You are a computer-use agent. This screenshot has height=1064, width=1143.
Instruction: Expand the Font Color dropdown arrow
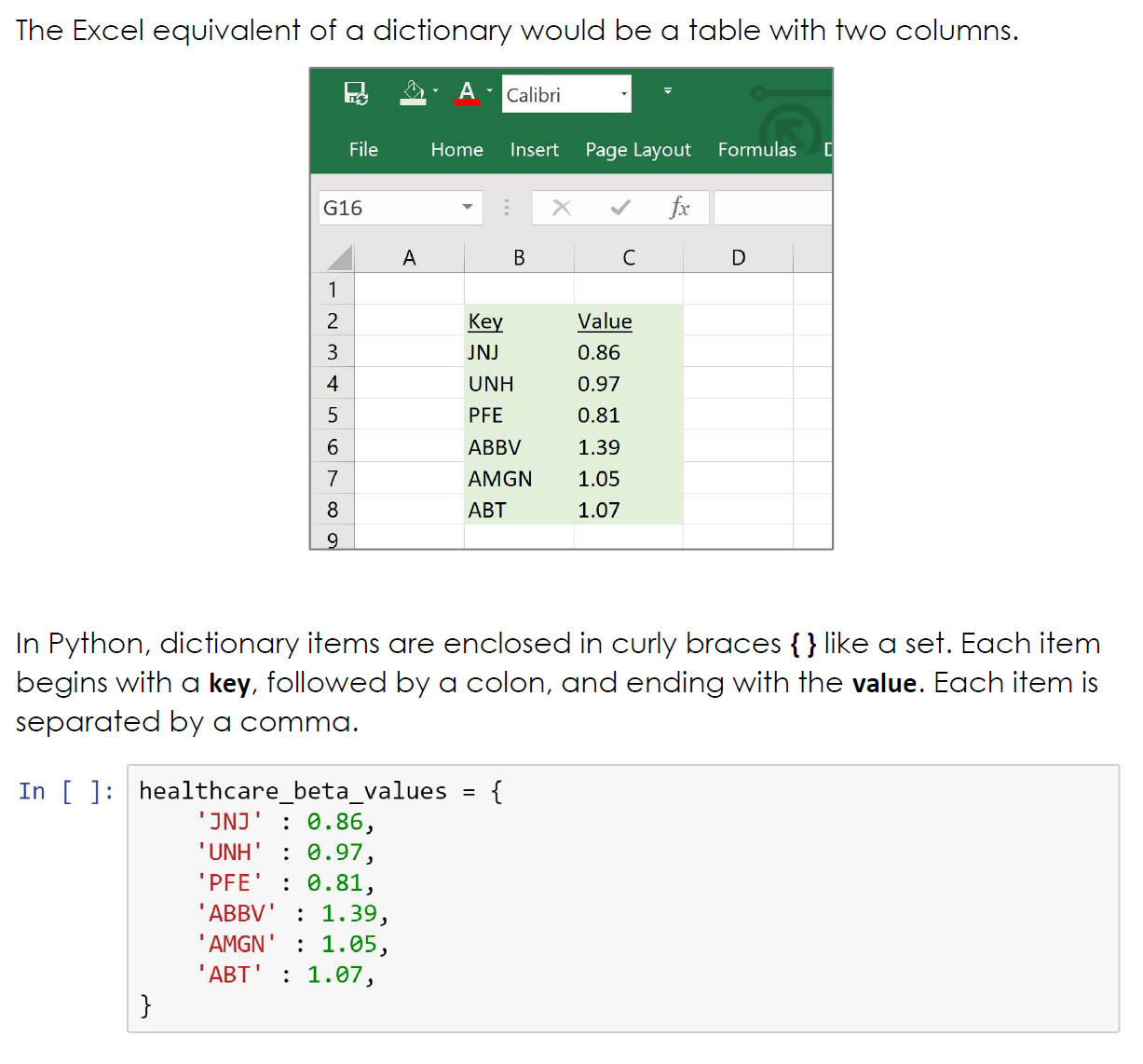click(489, 91)
